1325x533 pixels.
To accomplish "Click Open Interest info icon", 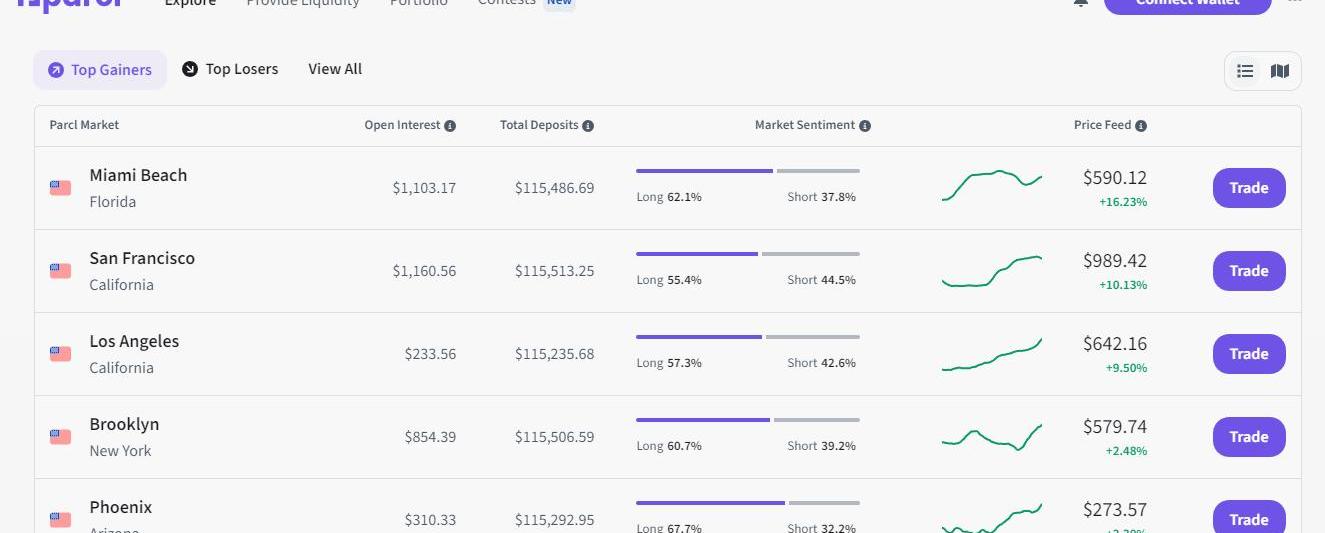I will tap(450, 126).
